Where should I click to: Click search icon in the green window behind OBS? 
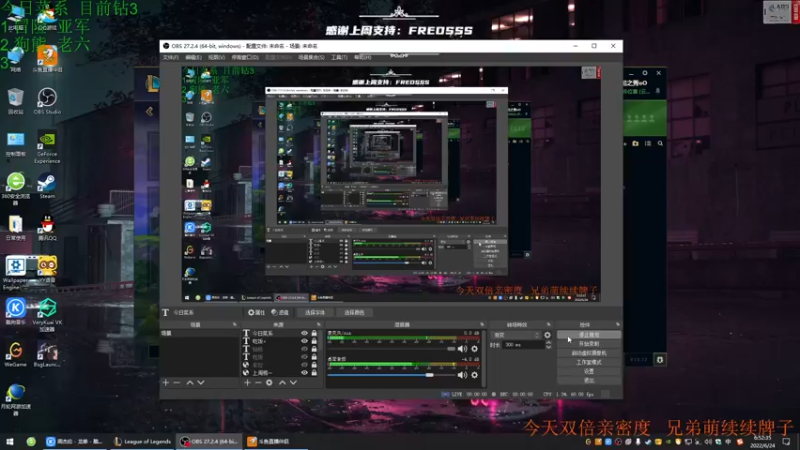[660, 144]
